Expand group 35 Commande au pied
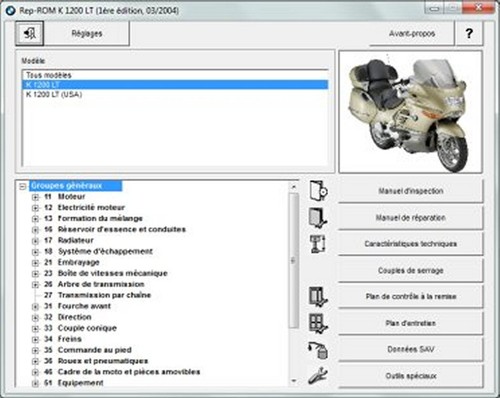500x398 pixels. [35, 351]
